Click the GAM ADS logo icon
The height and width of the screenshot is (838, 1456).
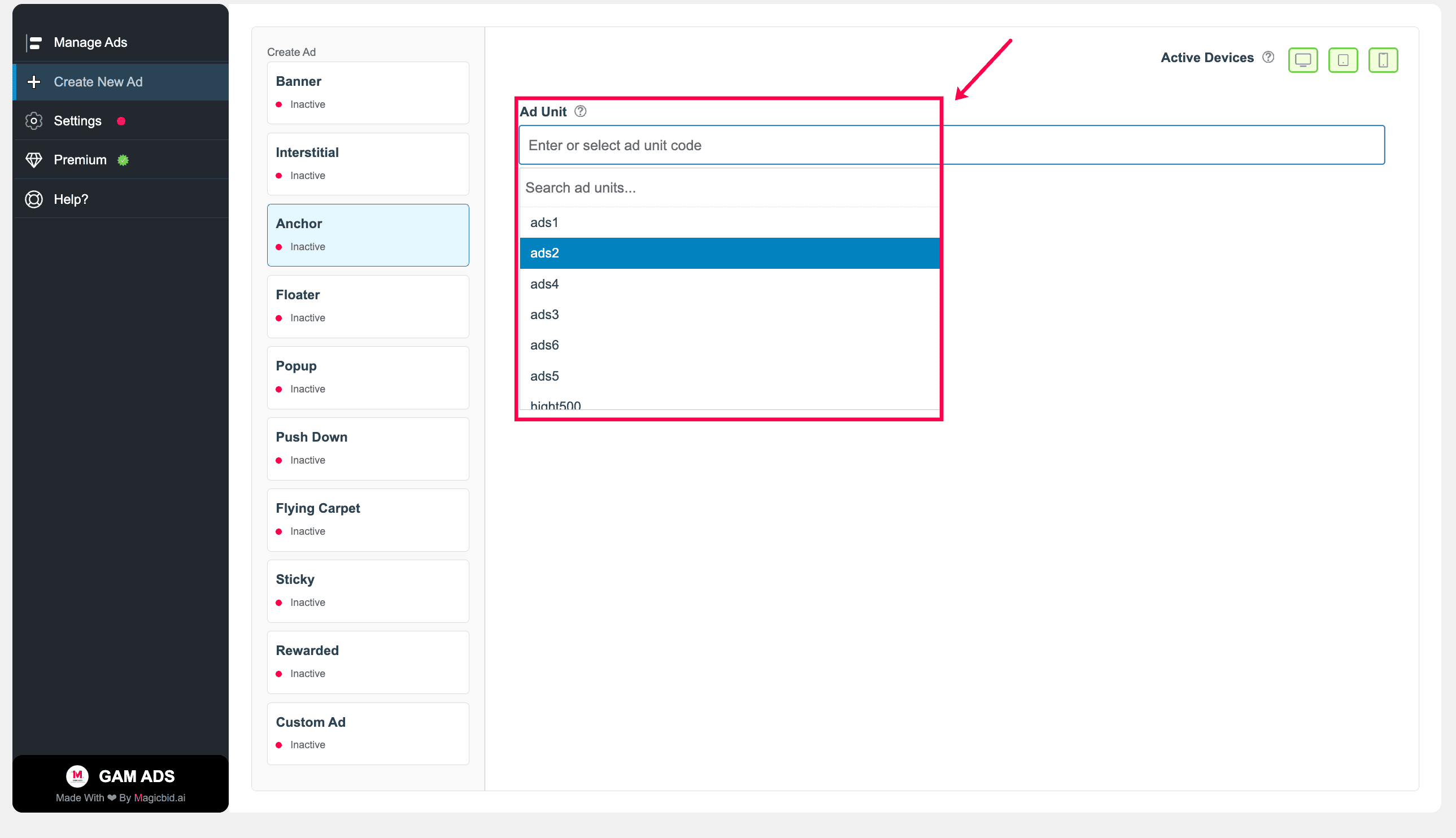pyautogui.click(x=77, y=775)
